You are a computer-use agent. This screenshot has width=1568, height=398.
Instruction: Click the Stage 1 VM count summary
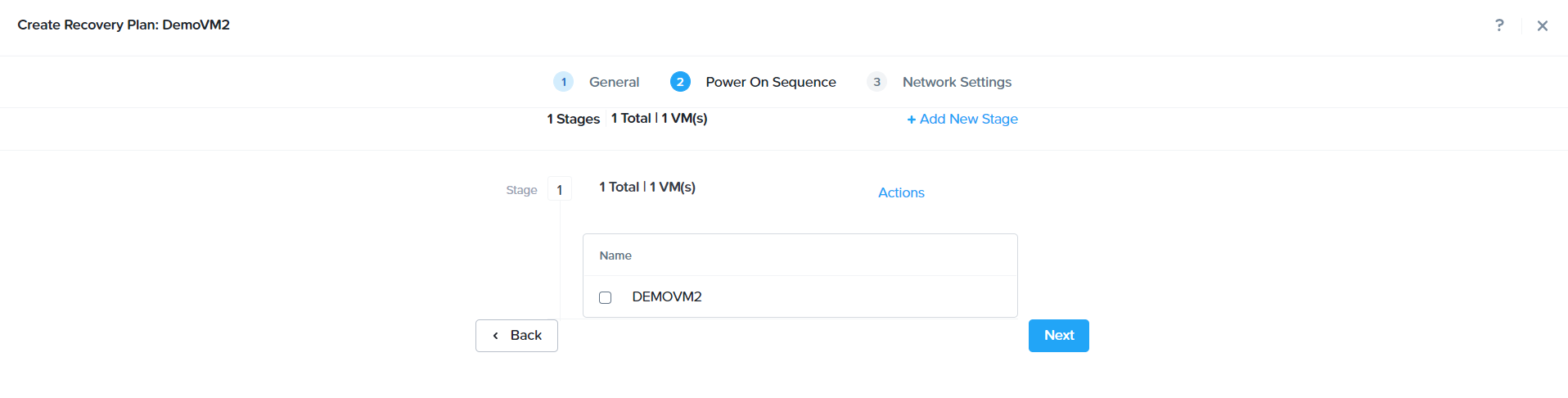coord(647,188)
